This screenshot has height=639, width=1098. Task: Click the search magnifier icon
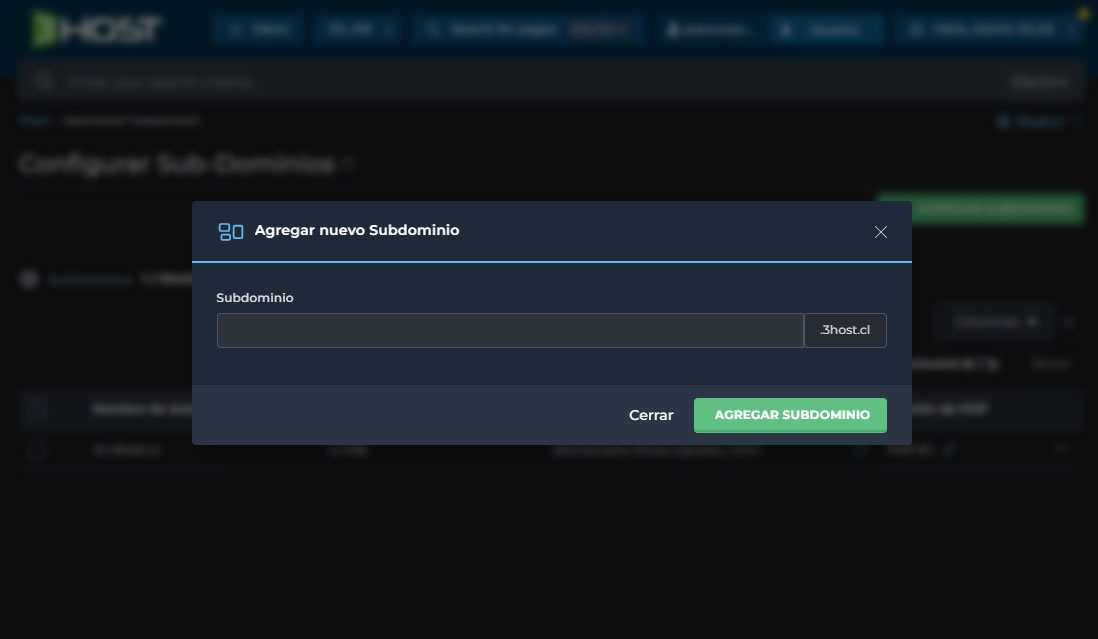click(44, 81)
